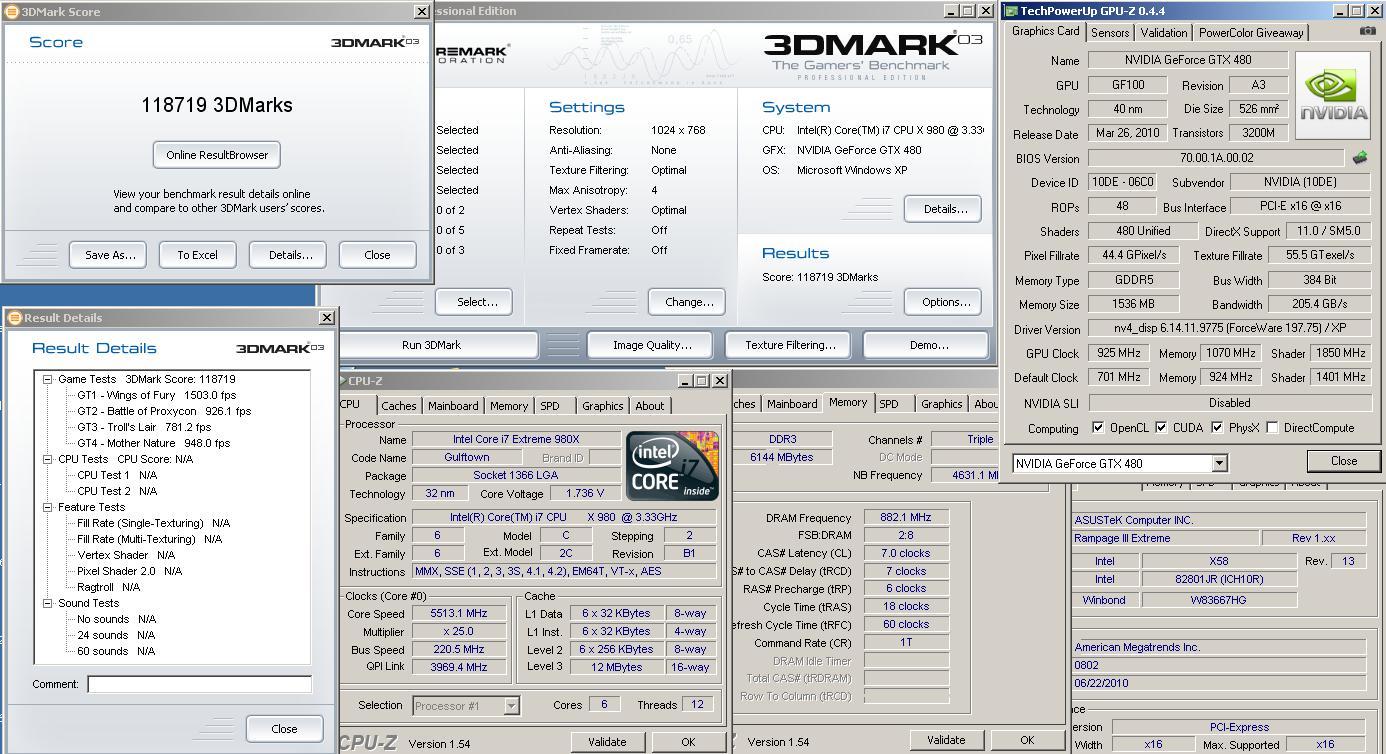Select the GT4 - Mother Nature result
Image resolution: width=1386 pixels, height=754 pixels.
pyautogui.click(x=154, y=443)
